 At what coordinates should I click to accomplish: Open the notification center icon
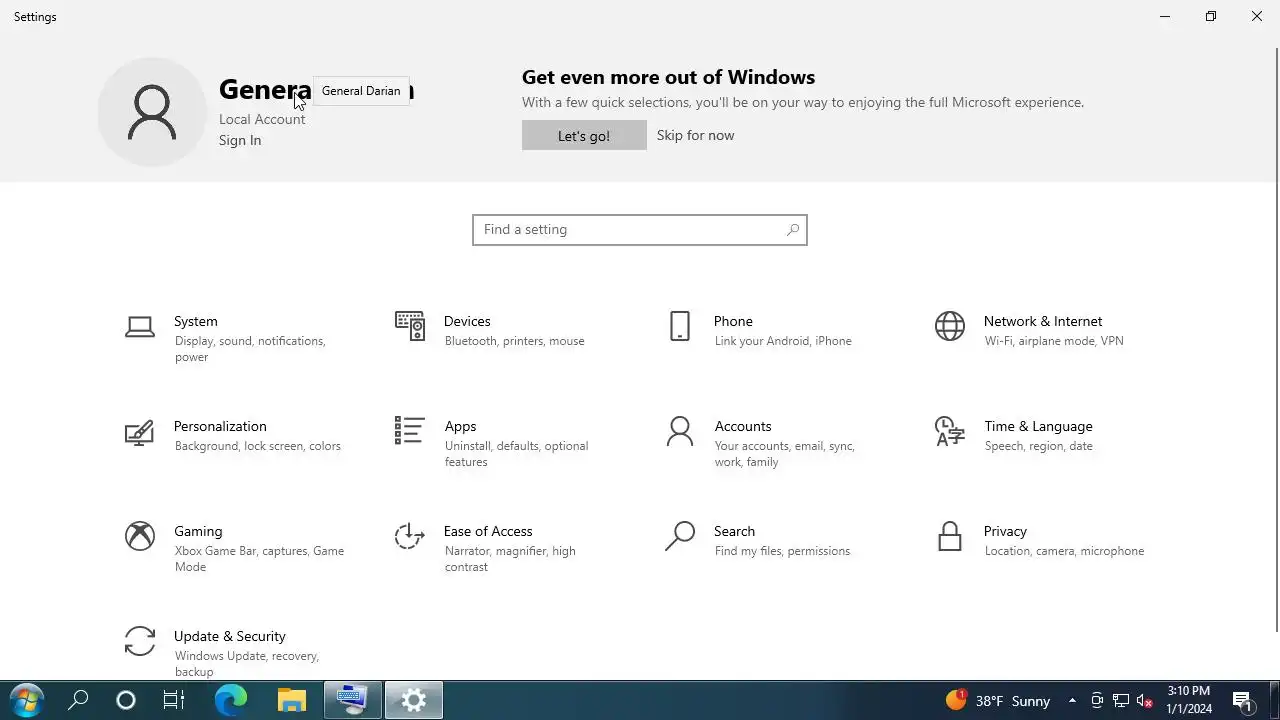click(x=1243, y=701)
